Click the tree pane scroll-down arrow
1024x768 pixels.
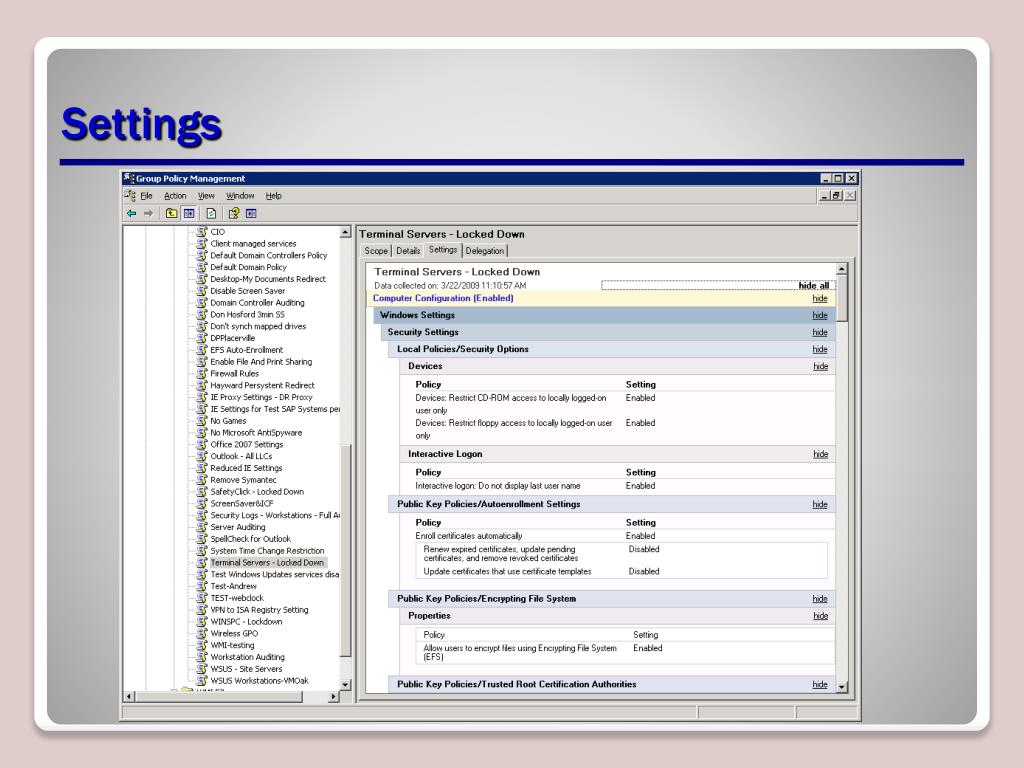(x=345, y=684)
